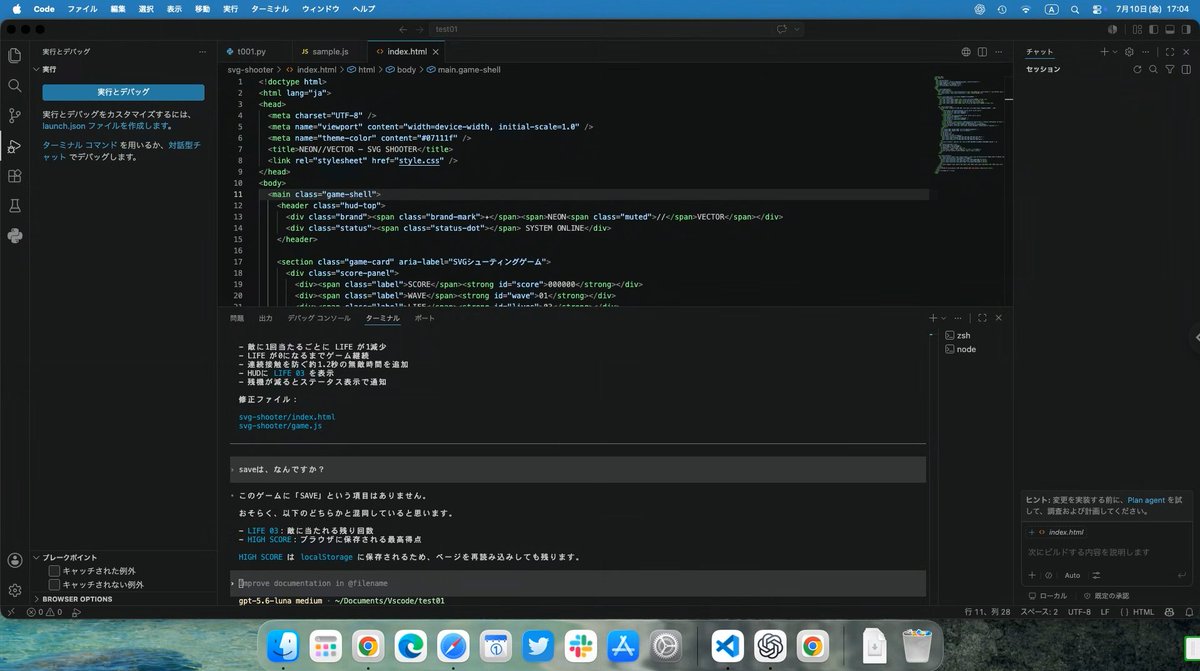Open chat settings gear icon

coord(1129,51)
